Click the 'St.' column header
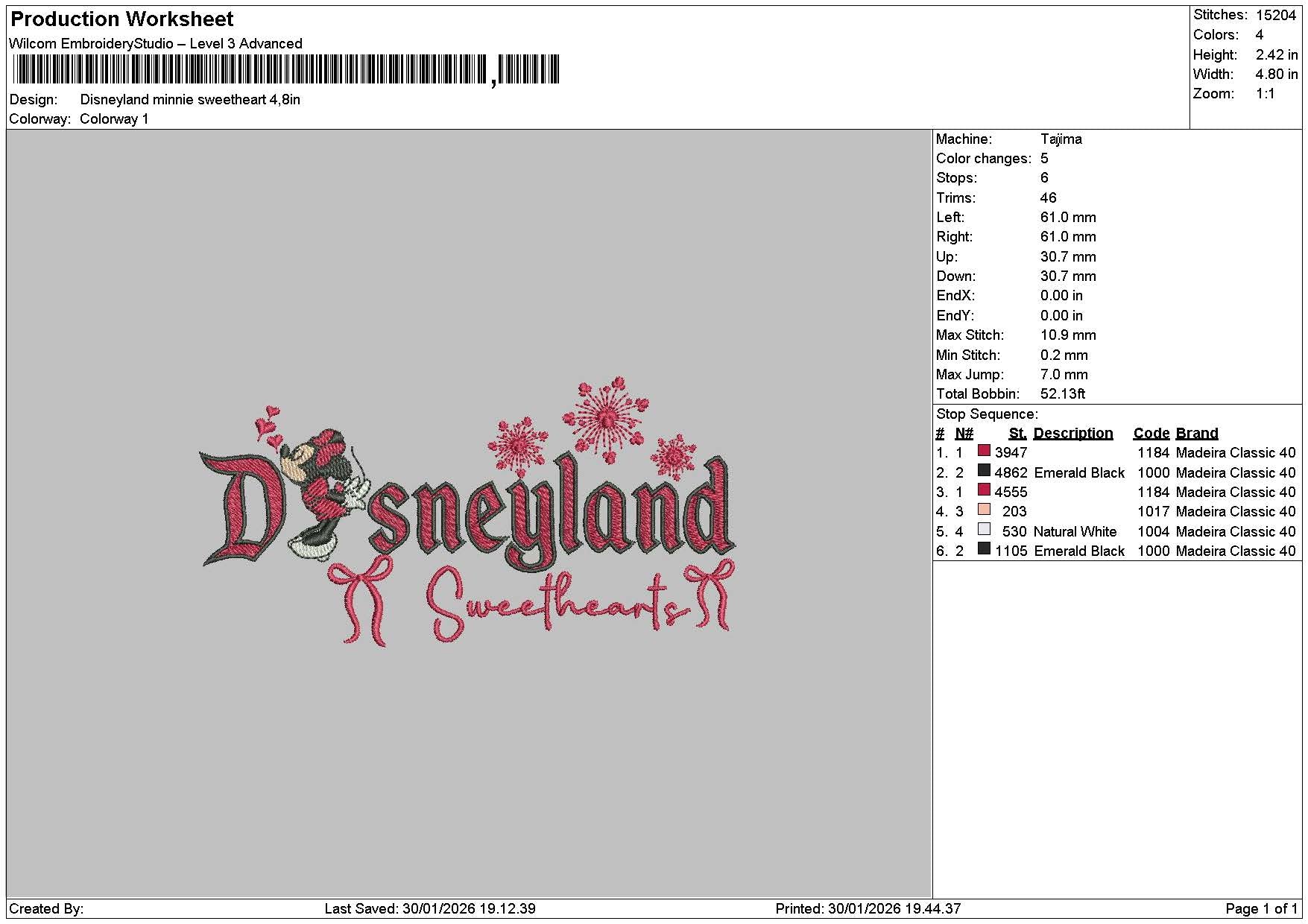This screenshot has width=1308, height=924. (1017, 434)
